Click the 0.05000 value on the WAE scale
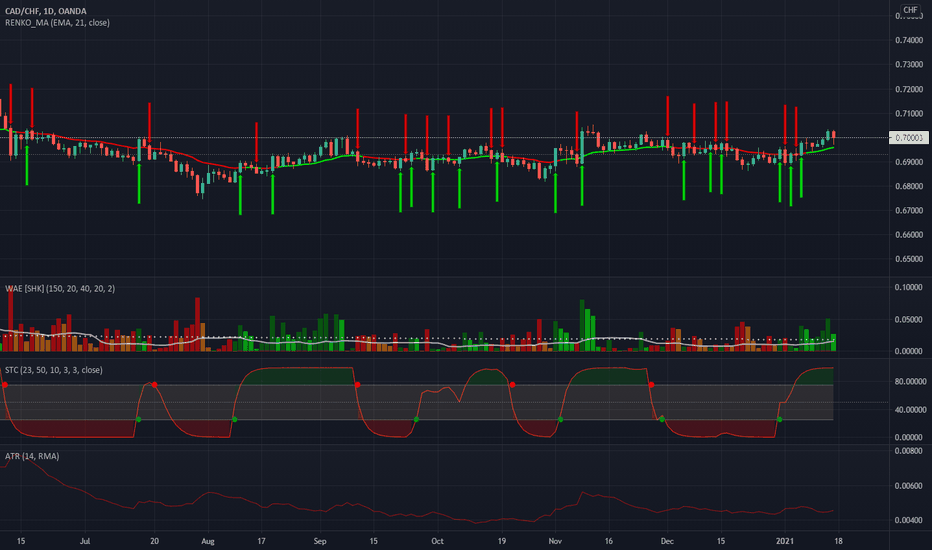The height and width of the screenshot is (550, 932). click(909, 319)
